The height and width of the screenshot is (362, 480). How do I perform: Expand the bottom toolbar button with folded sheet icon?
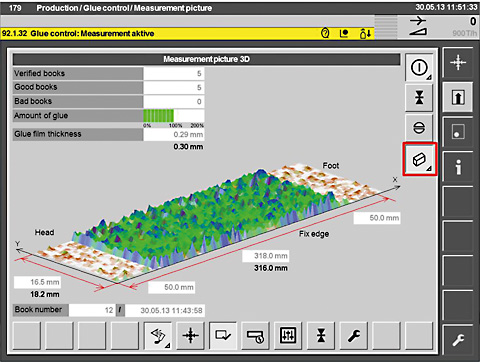click(158, 336)
